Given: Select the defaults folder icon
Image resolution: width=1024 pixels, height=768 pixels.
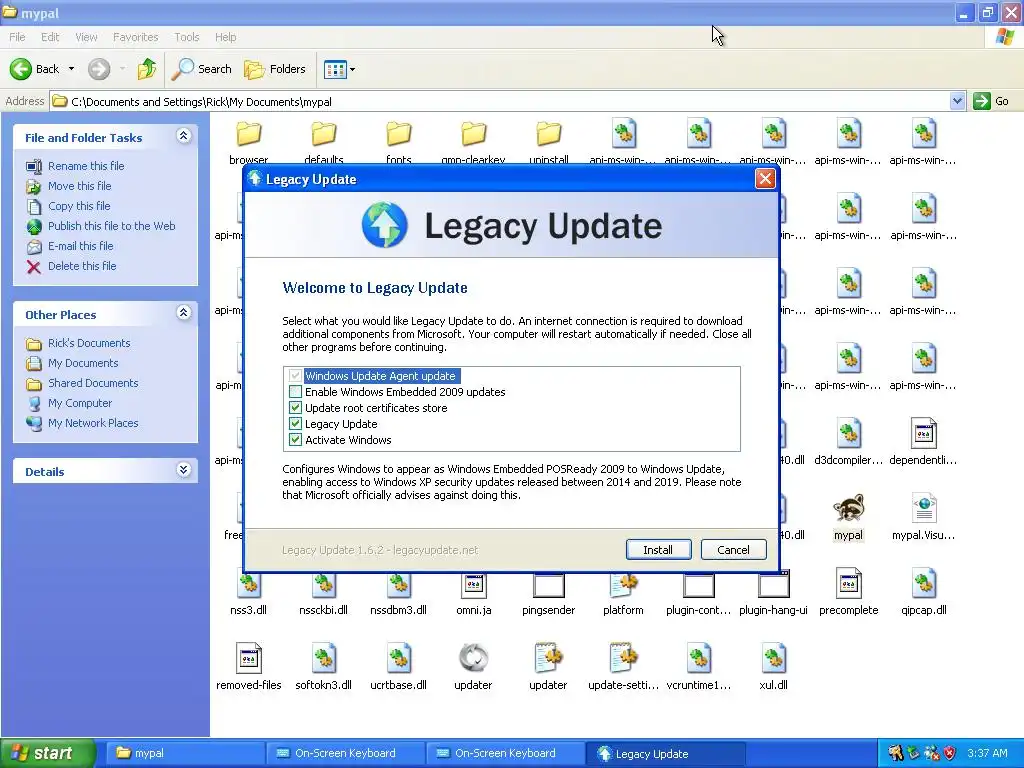Looking at the screenshot, I should click(324, 134).
